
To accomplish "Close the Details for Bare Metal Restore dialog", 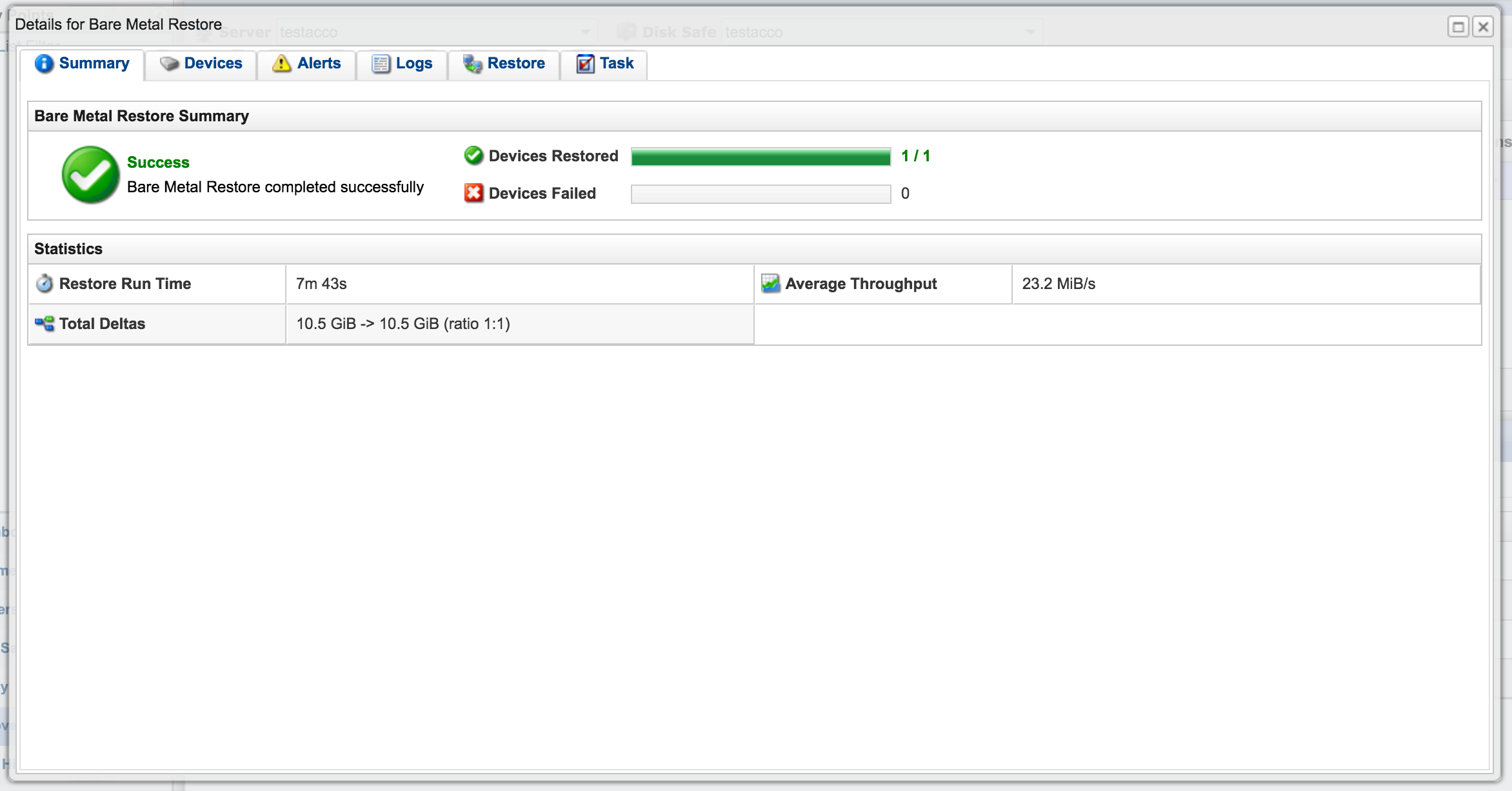I will coord(1483,27).
